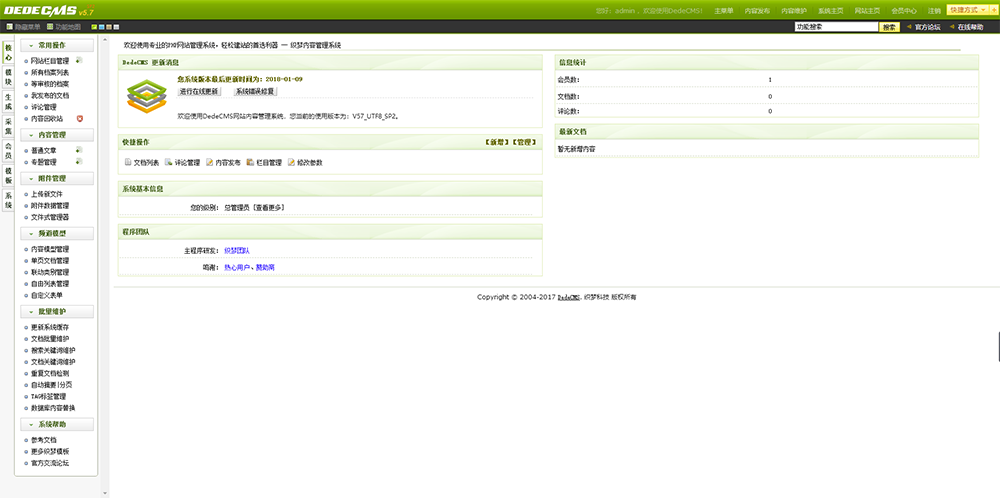Open the 赞助商 sponsor link
The image size is (1000, 498).
(265, 267)
